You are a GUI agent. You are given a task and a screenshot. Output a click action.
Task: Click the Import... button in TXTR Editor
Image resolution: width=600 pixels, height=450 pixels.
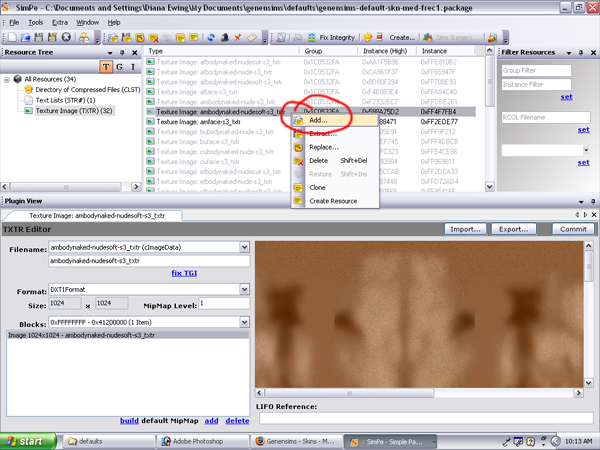click(x=465, y=229)
